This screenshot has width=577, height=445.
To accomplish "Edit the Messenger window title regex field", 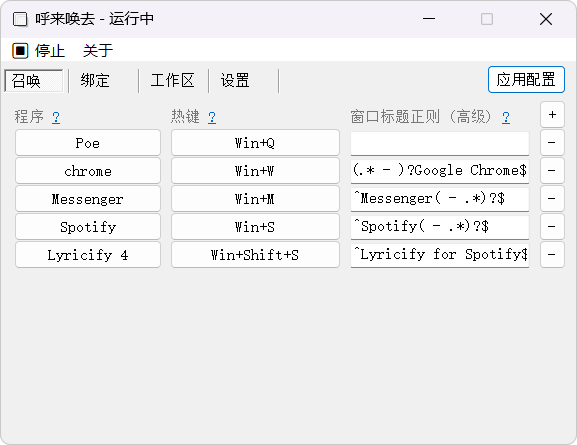I will [440, 199].
